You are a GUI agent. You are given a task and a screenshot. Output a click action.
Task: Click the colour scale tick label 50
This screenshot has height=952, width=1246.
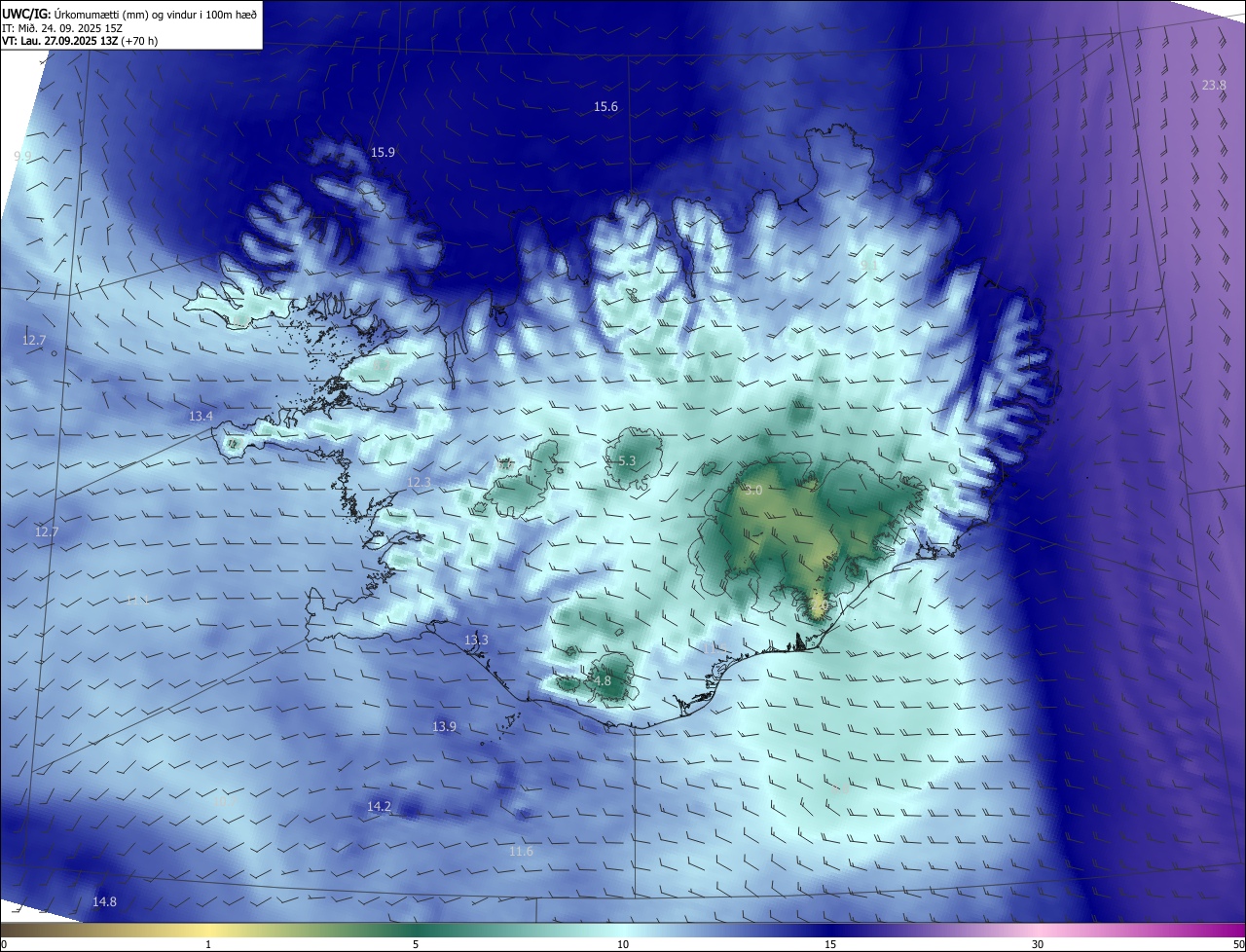1238,945
